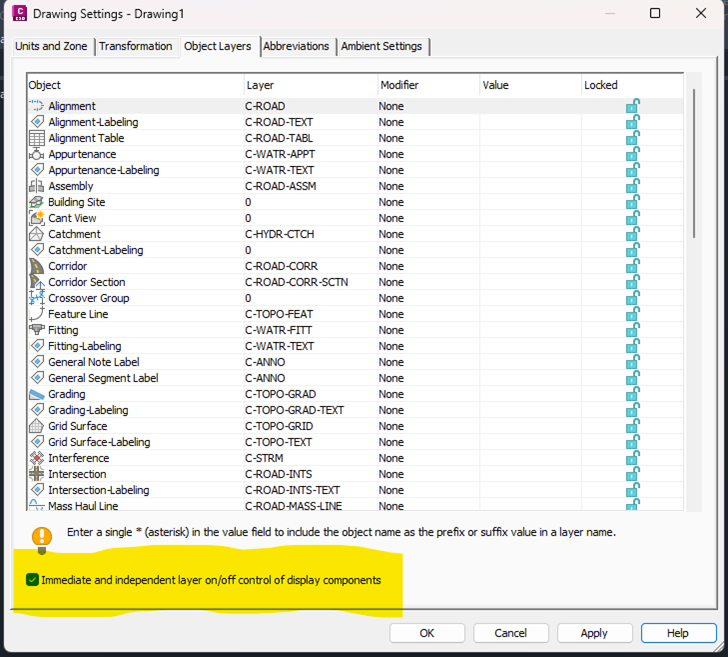Click the Cancel button
Viewport: 728px width, 657px height.
[511, 633]
